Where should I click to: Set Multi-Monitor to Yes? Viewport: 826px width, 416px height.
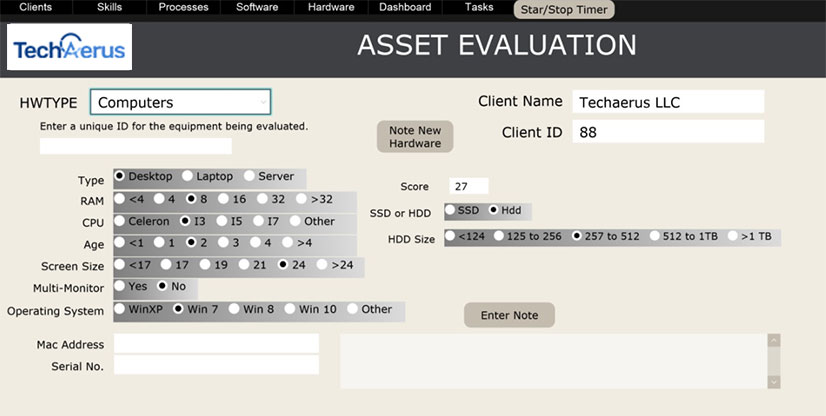coord(120,286)
